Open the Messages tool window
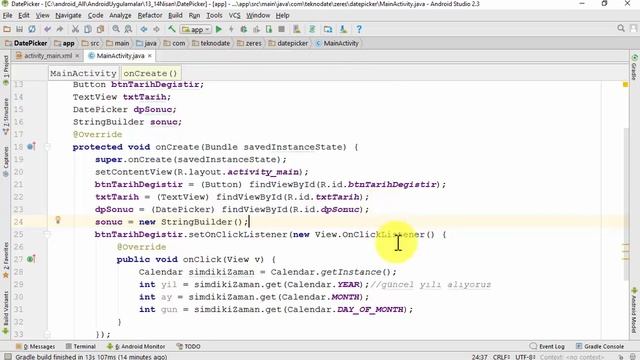Image resolution: width=640 pixels, height=360 pixels. [x=36, y=346]
